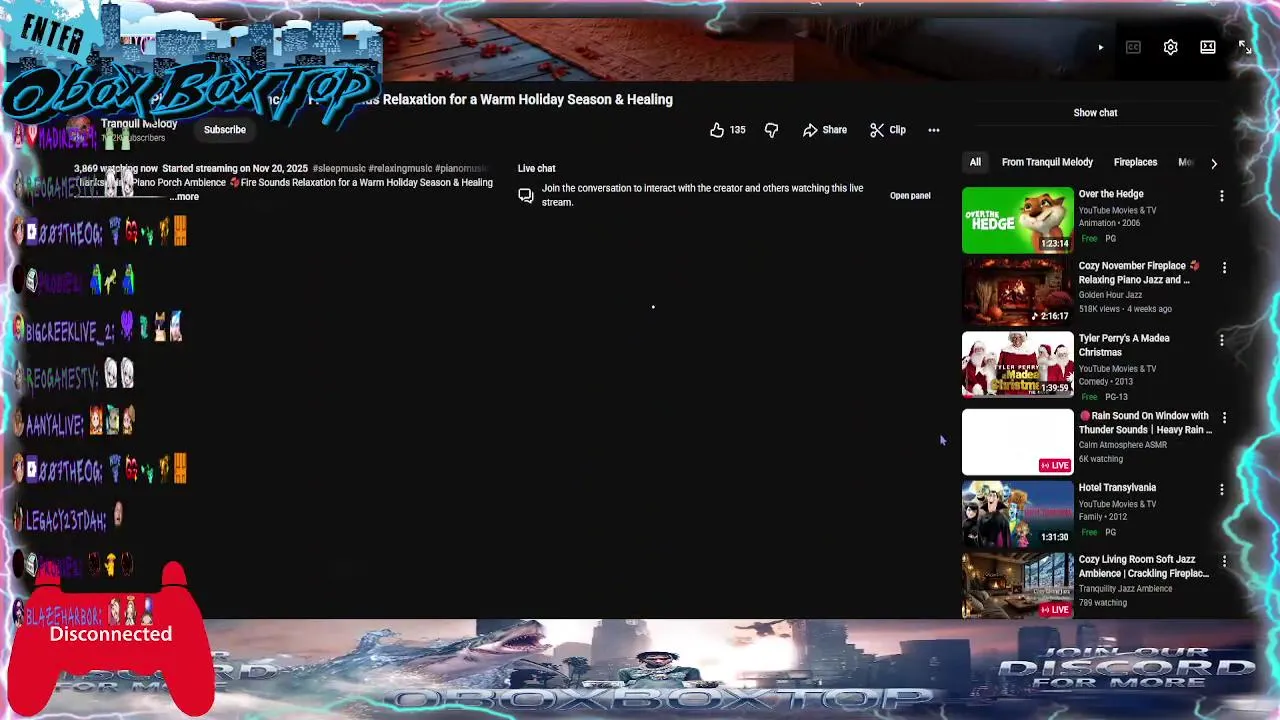Open options menu for Cozy Living Room Soft Jazz

click(x=1224, y=562)
